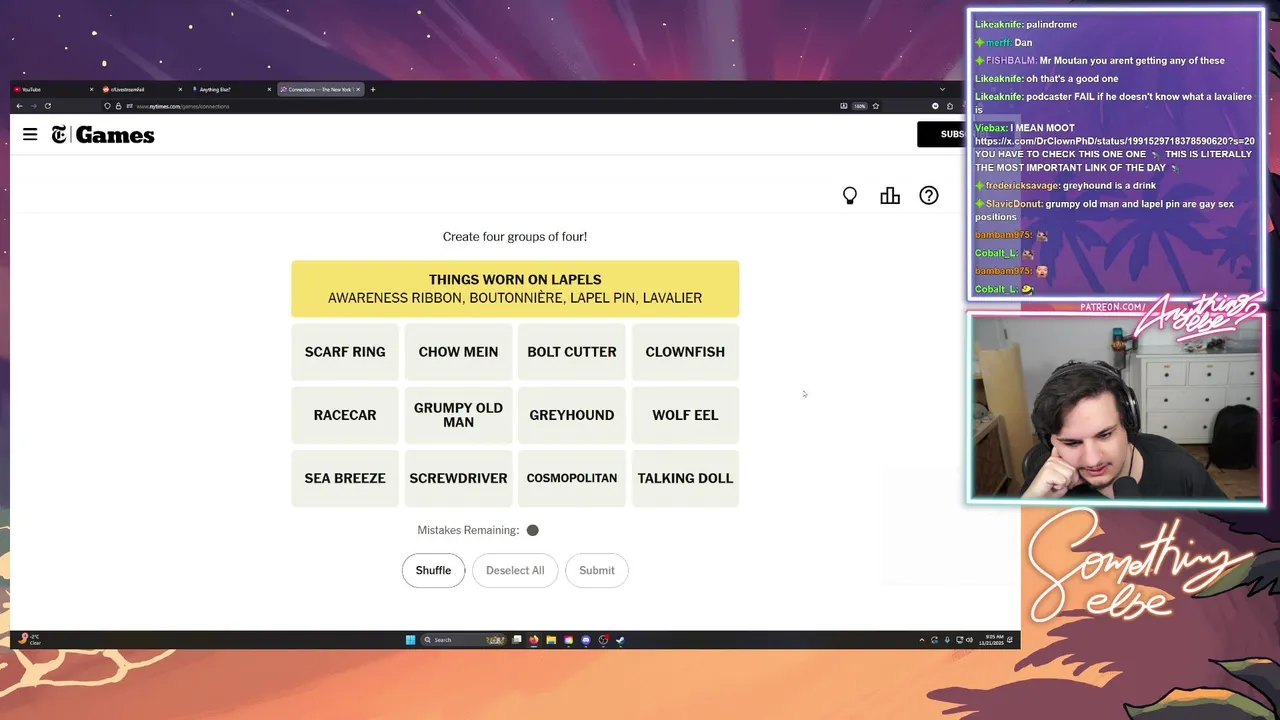Viewport: 1280px width, 720px height.
Task: Open volume control in system tray
Action: point(968,640)
